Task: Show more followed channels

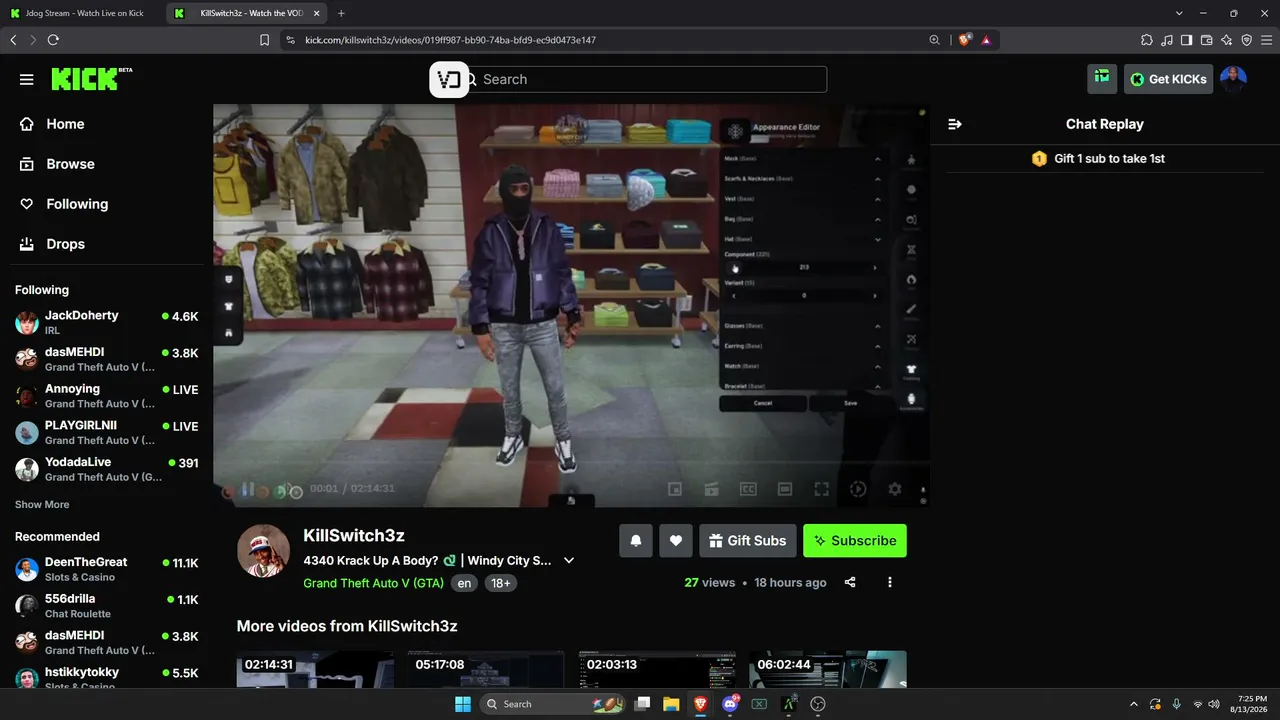Action: click(42, 505)
